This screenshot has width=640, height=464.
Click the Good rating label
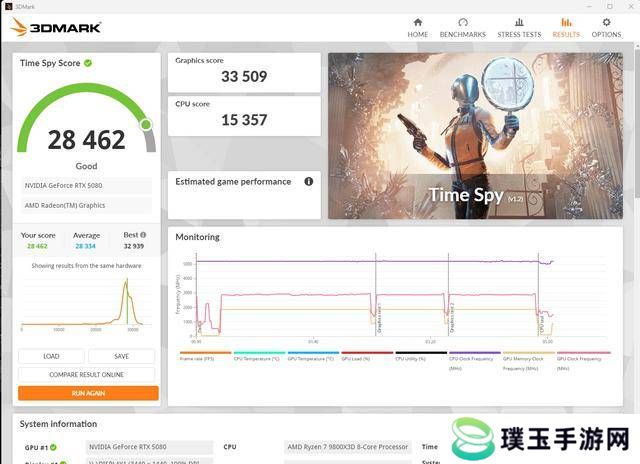pyautogui.click(x=87, y=166)
